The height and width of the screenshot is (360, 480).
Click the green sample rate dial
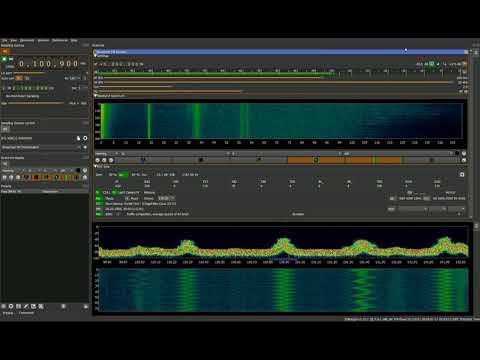[32, 88]
